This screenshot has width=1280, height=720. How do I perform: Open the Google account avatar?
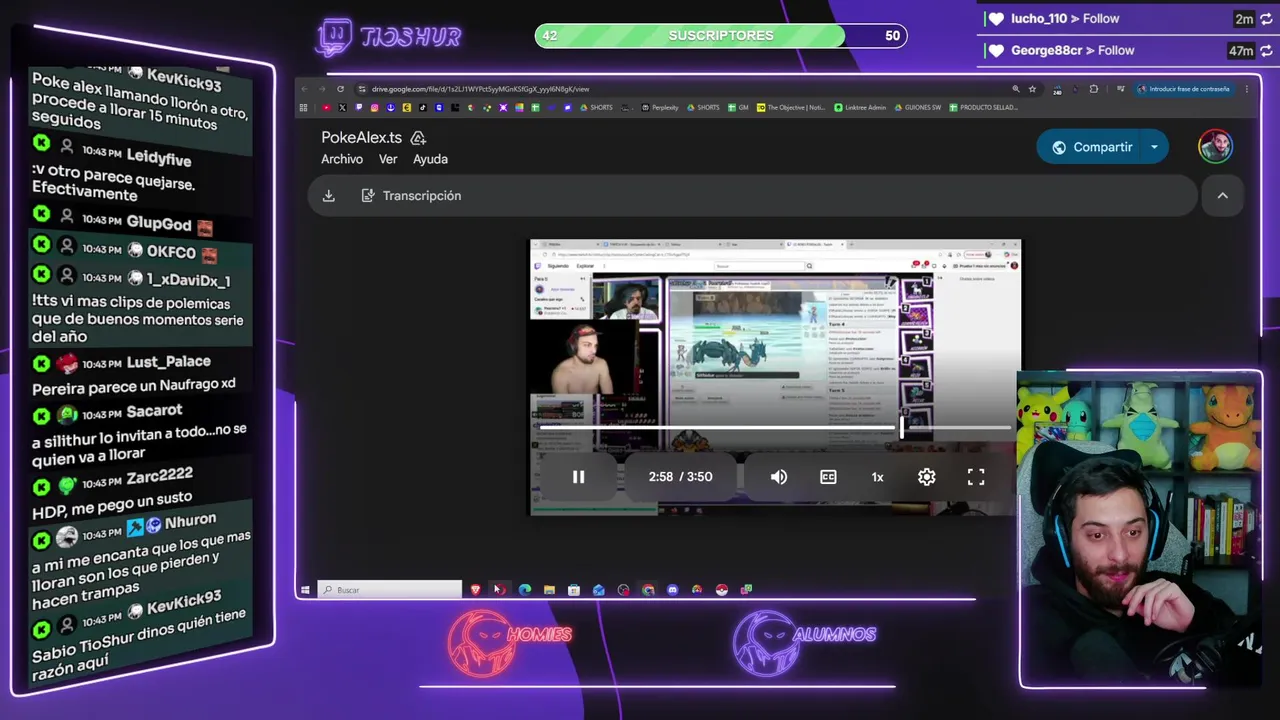(1216, 147)
